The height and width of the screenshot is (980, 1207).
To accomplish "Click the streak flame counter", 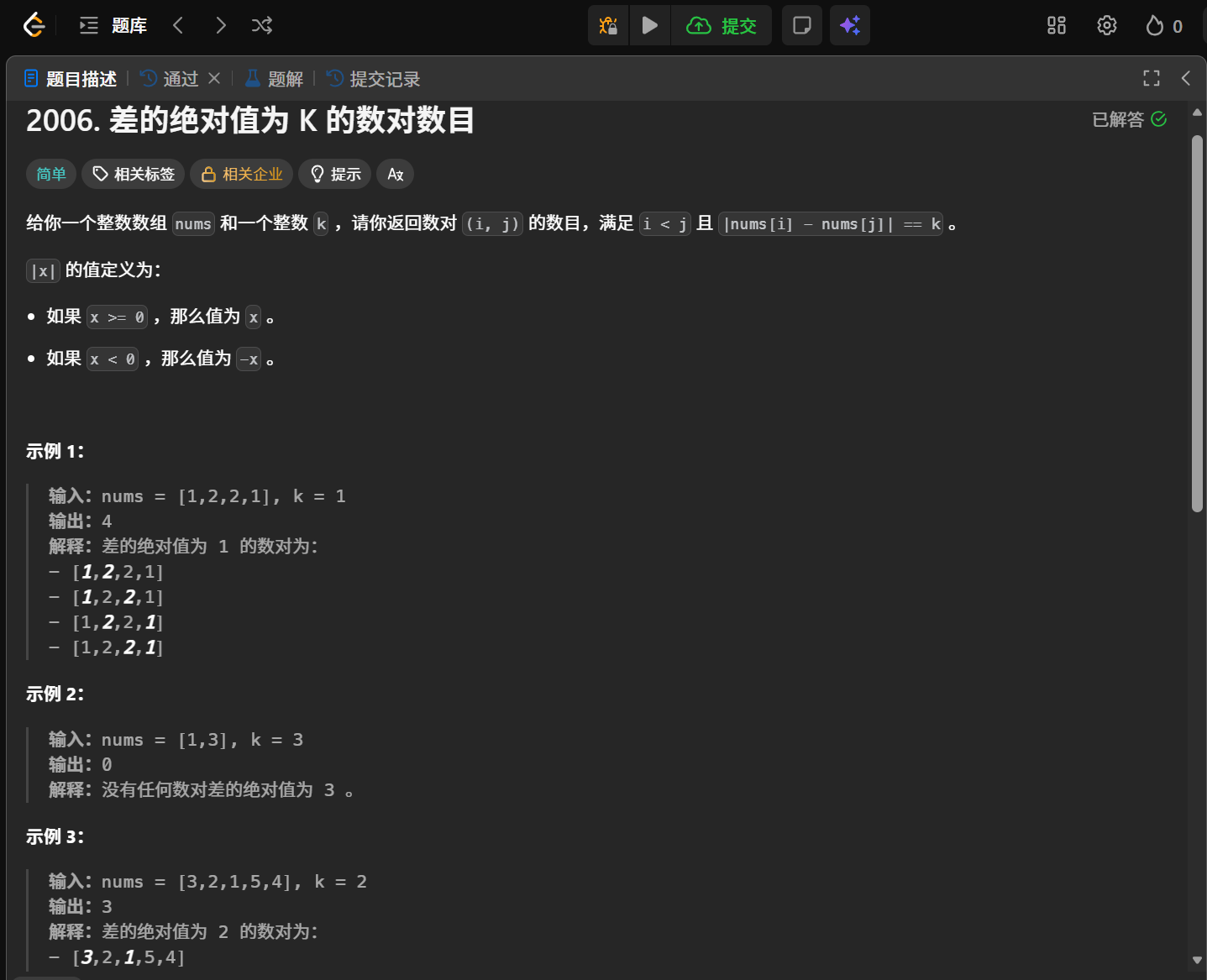I will tap(1164, 26).
